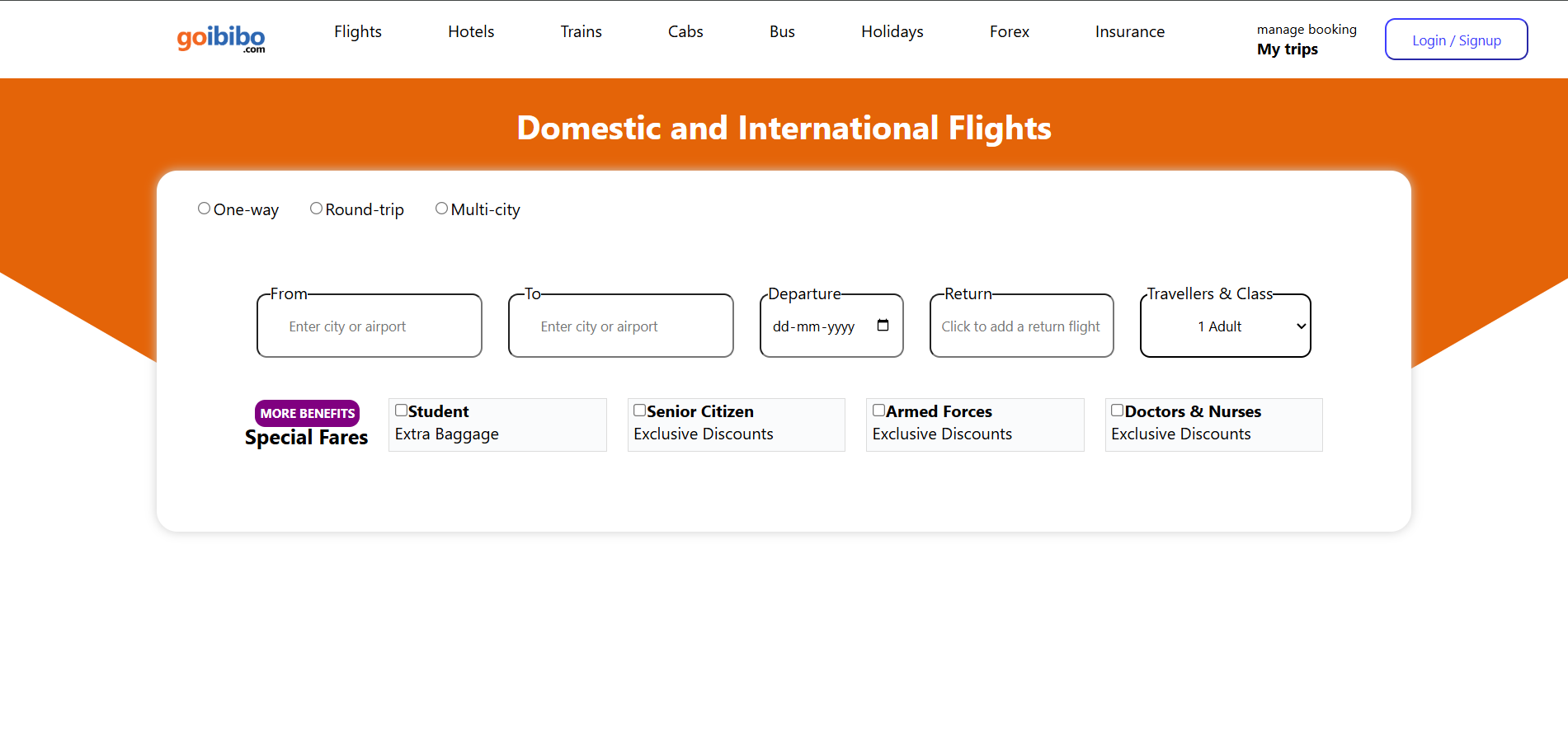
Task: Focus the From city input field
Action: point(370,326)
